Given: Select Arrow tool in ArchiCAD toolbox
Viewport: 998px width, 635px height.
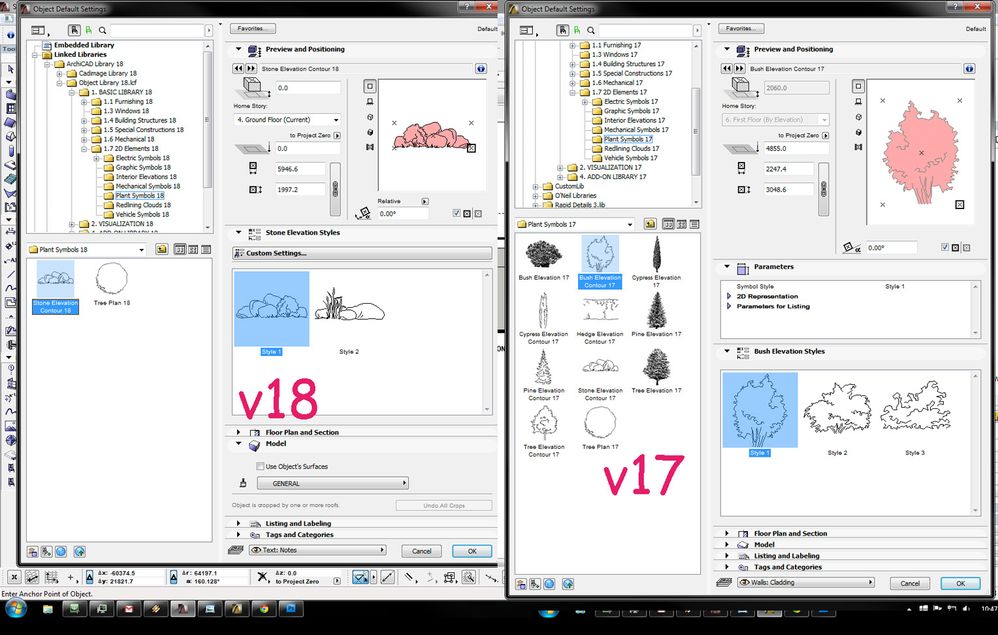Looking at the screenshot, I should coord(10,69).
